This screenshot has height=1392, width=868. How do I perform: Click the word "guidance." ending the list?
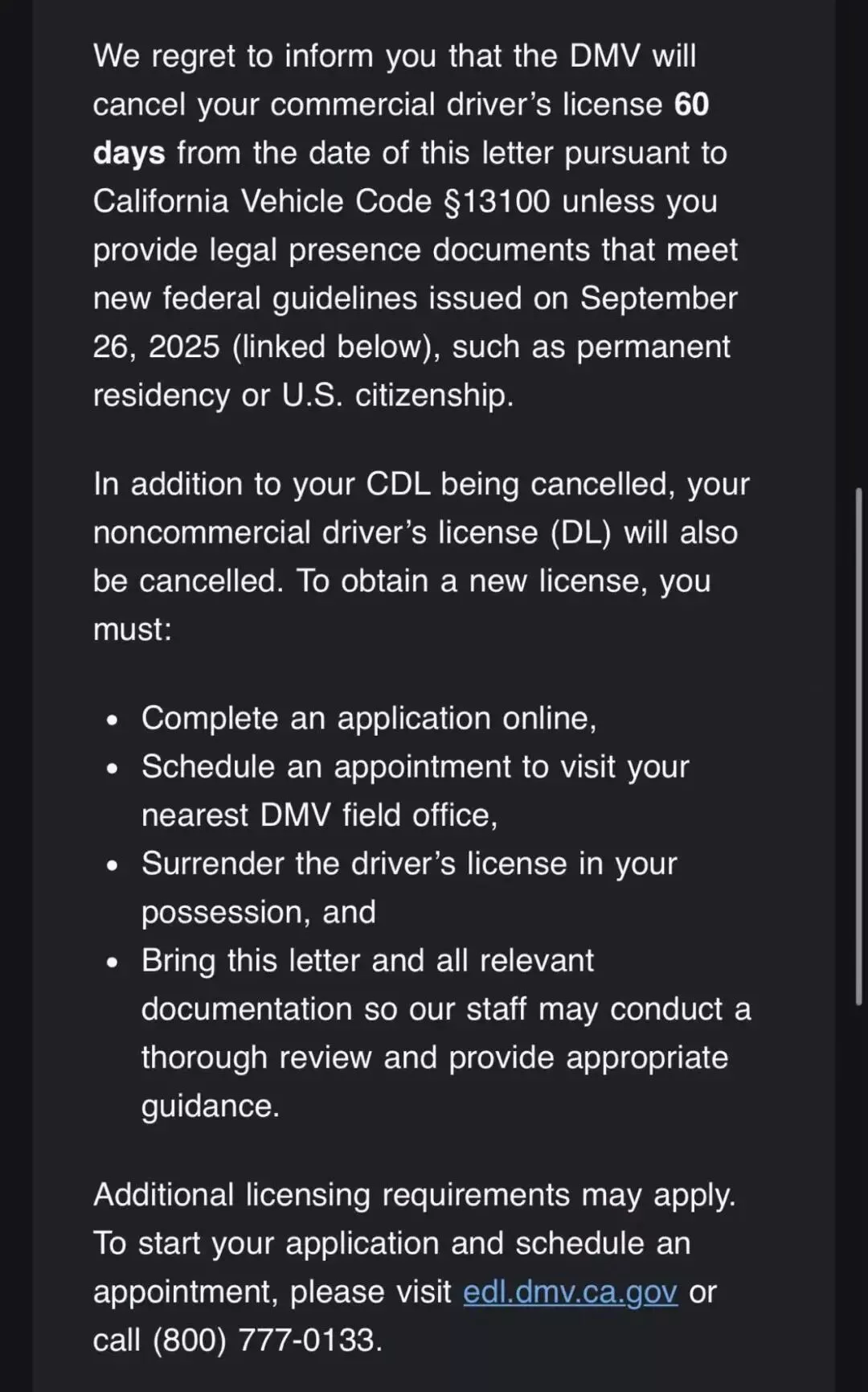pyautogui.click(x=211, y=1107)
